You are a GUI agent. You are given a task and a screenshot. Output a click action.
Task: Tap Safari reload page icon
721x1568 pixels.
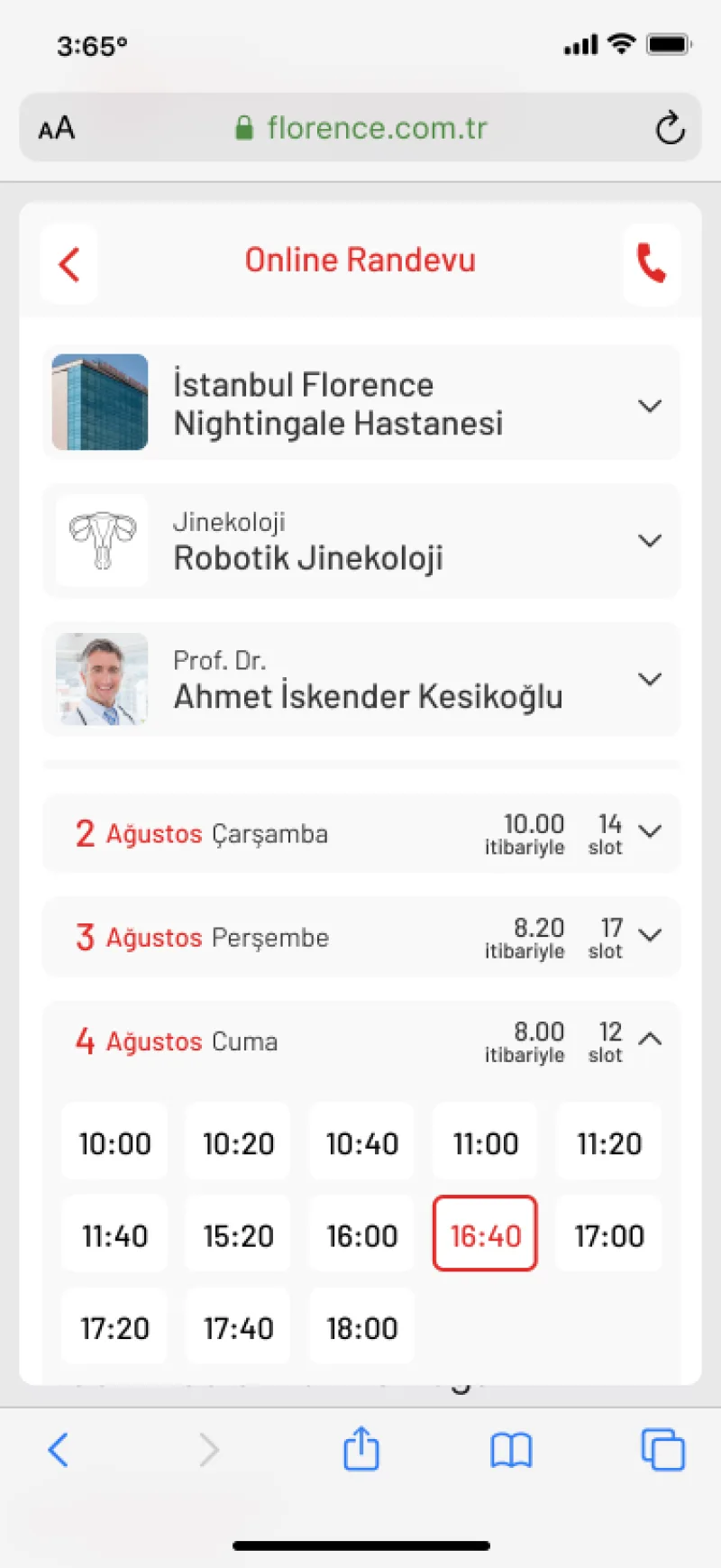pyautogui.click(x=670, y=128)
